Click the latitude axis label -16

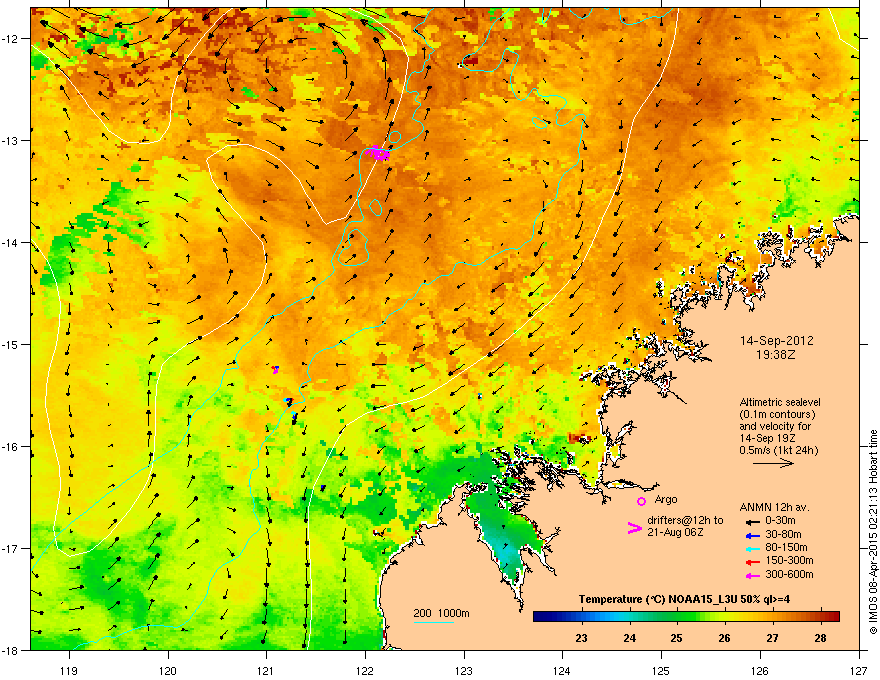click(x=10, y=447)
